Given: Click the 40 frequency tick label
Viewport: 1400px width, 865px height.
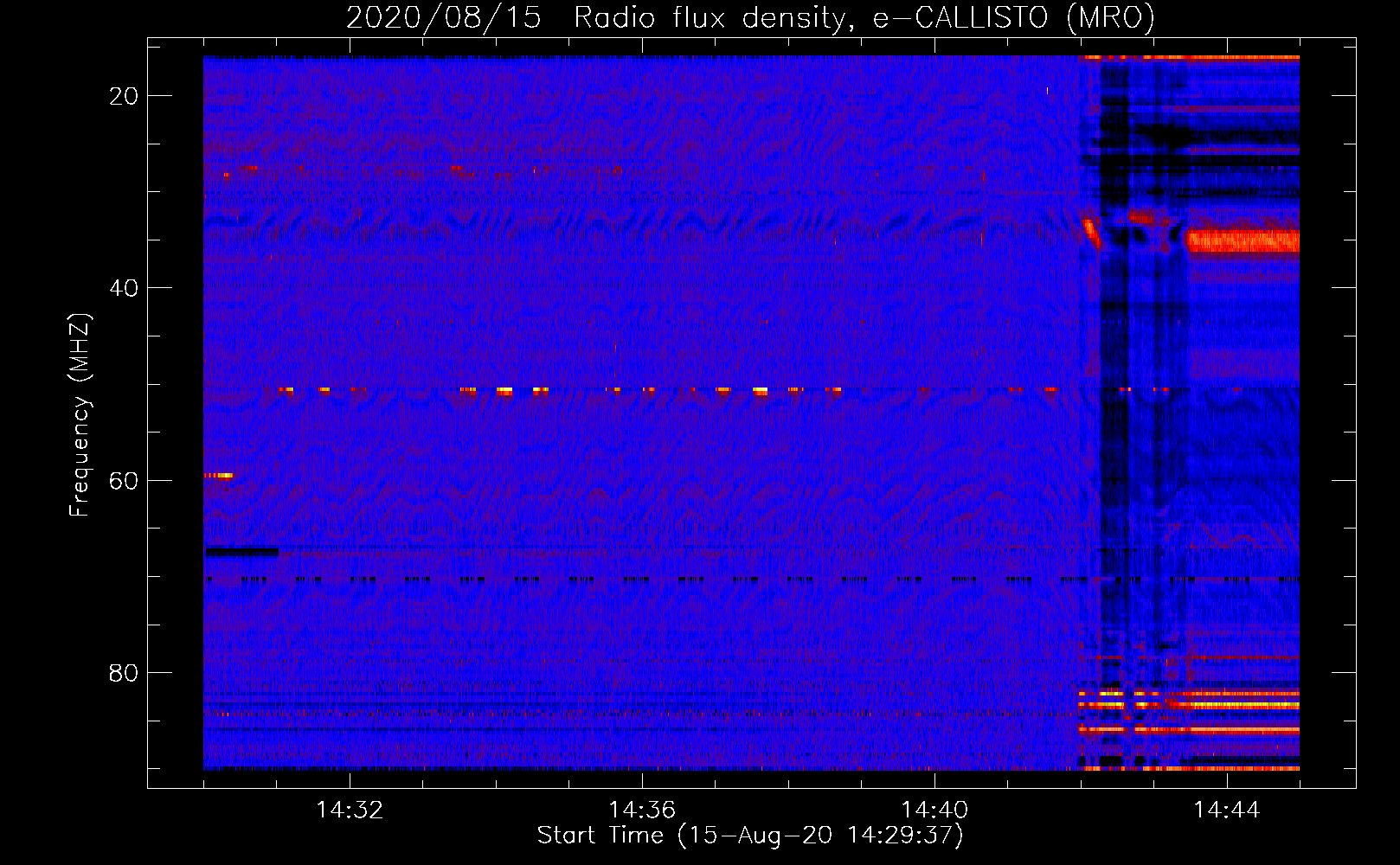Looking at the screenshot, I should [124, 288].
